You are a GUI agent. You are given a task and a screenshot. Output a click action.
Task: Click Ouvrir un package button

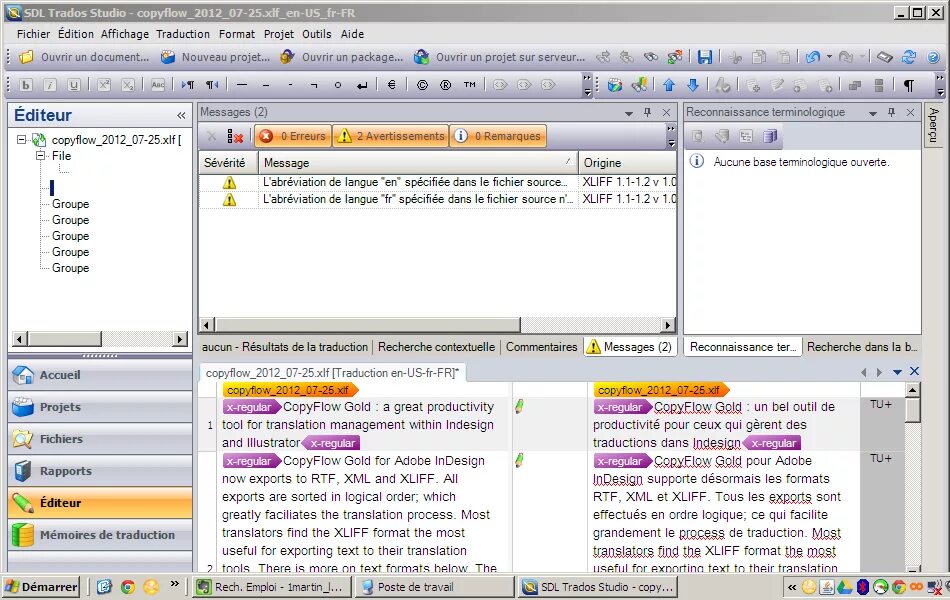point(342,57)
